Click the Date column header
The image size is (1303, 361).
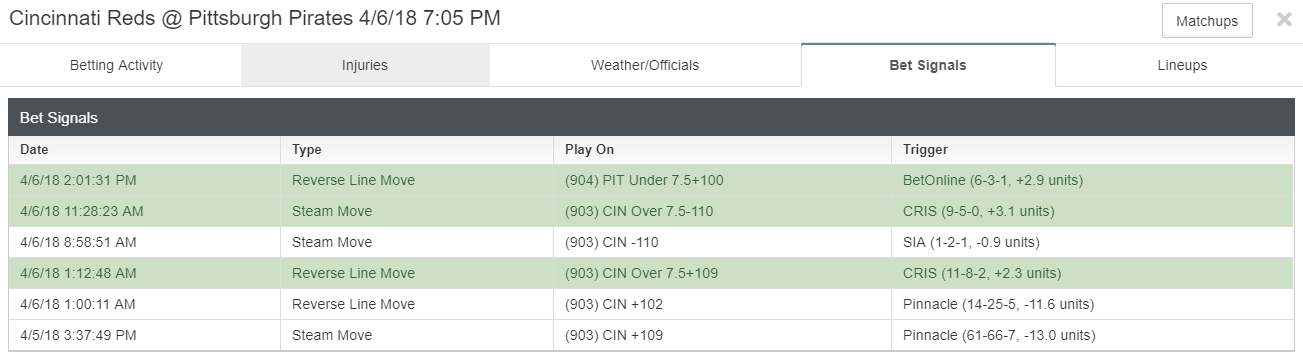pyautogui.click(x=145, y=150)
